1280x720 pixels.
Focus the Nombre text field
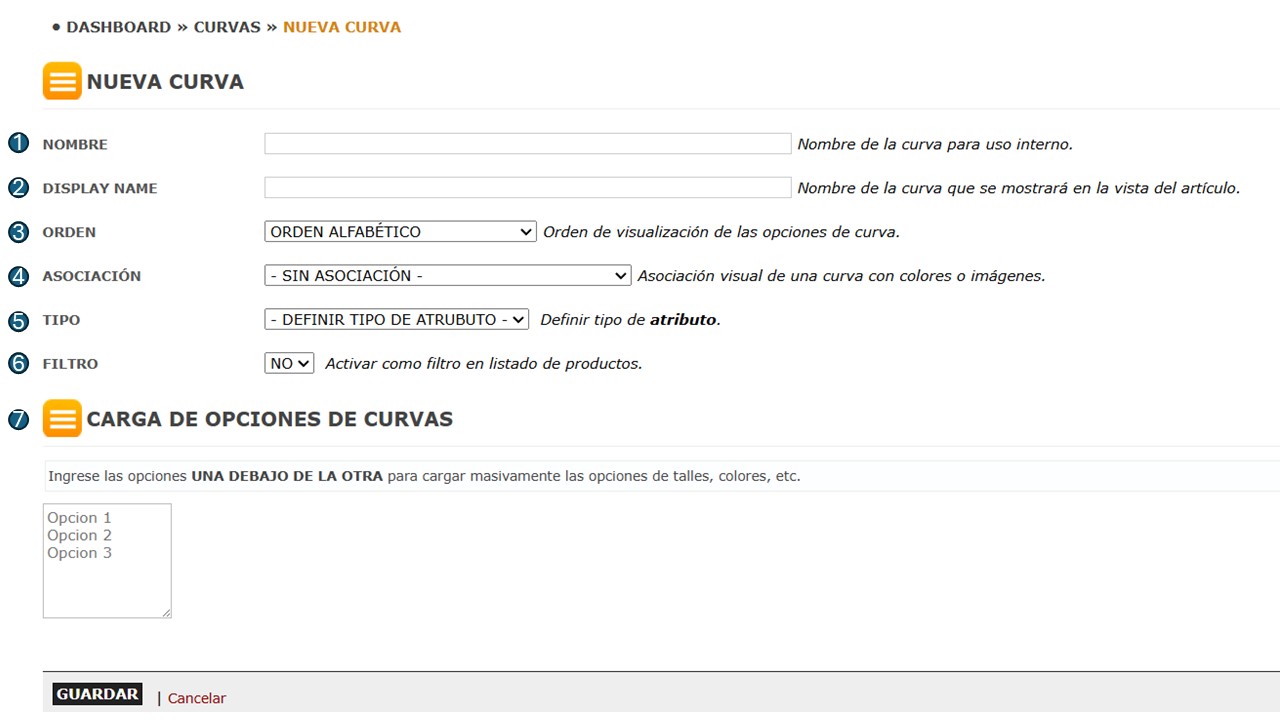tap(527, 144)
